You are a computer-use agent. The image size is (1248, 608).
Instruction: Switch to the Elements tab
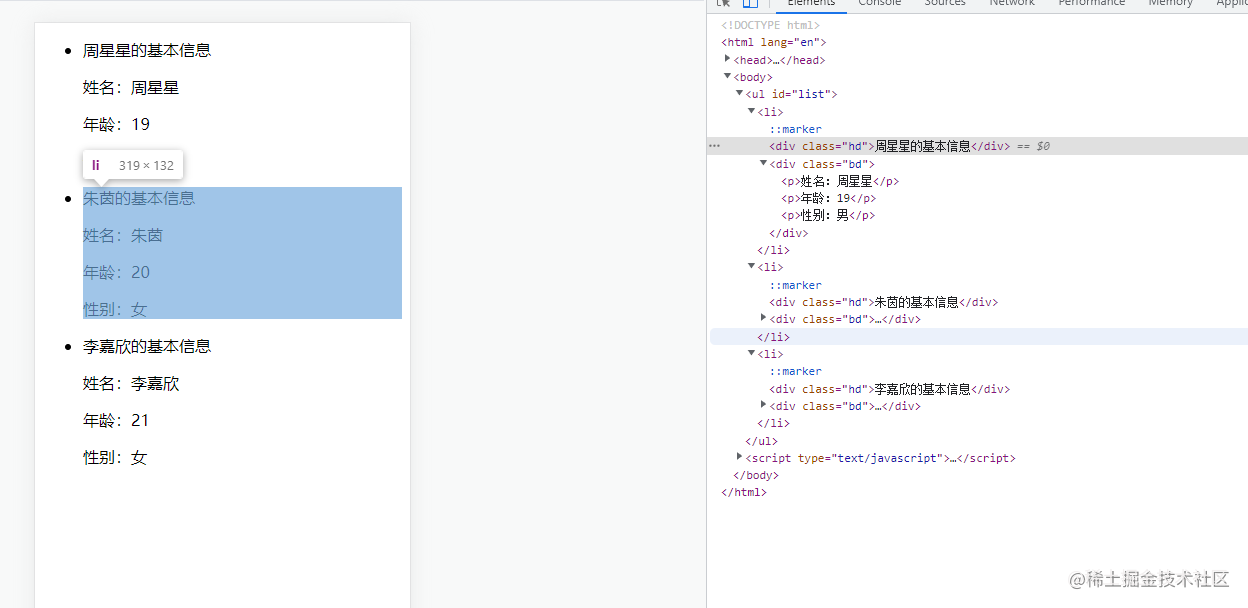810,4
